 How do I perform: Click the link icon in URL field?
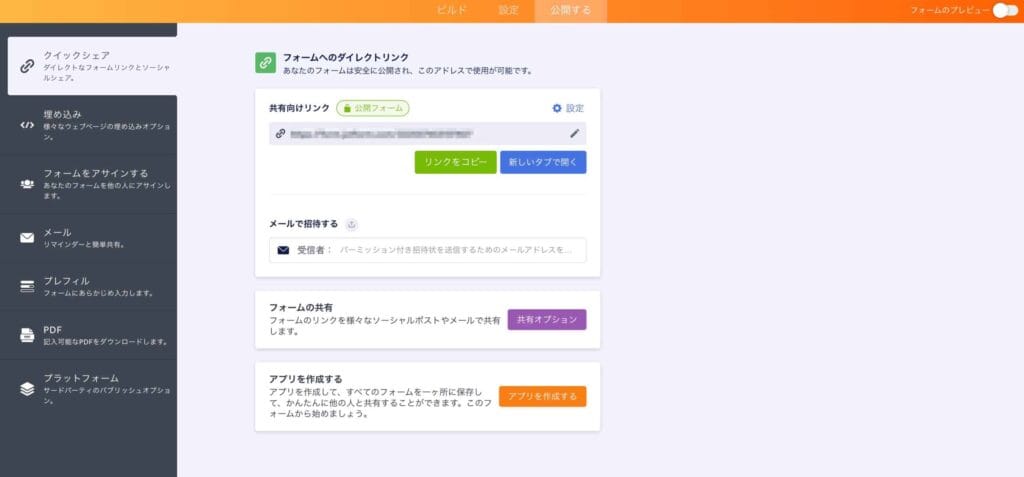280,133
